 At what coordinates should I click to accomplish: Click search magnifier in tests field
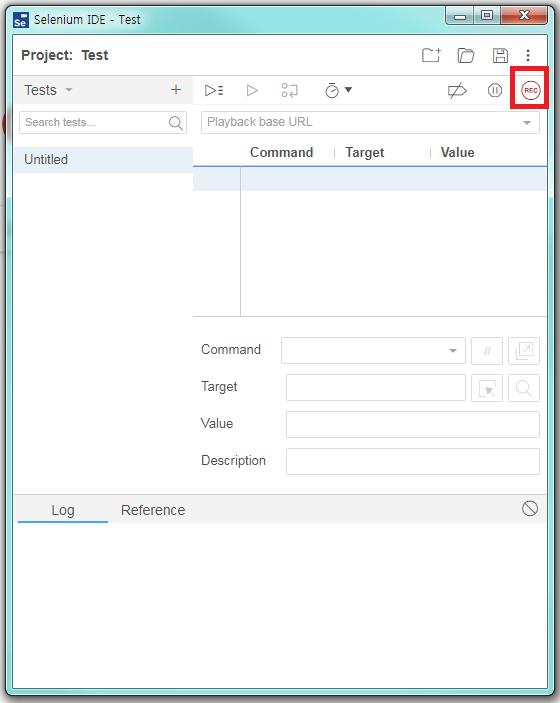pos(175,122)
